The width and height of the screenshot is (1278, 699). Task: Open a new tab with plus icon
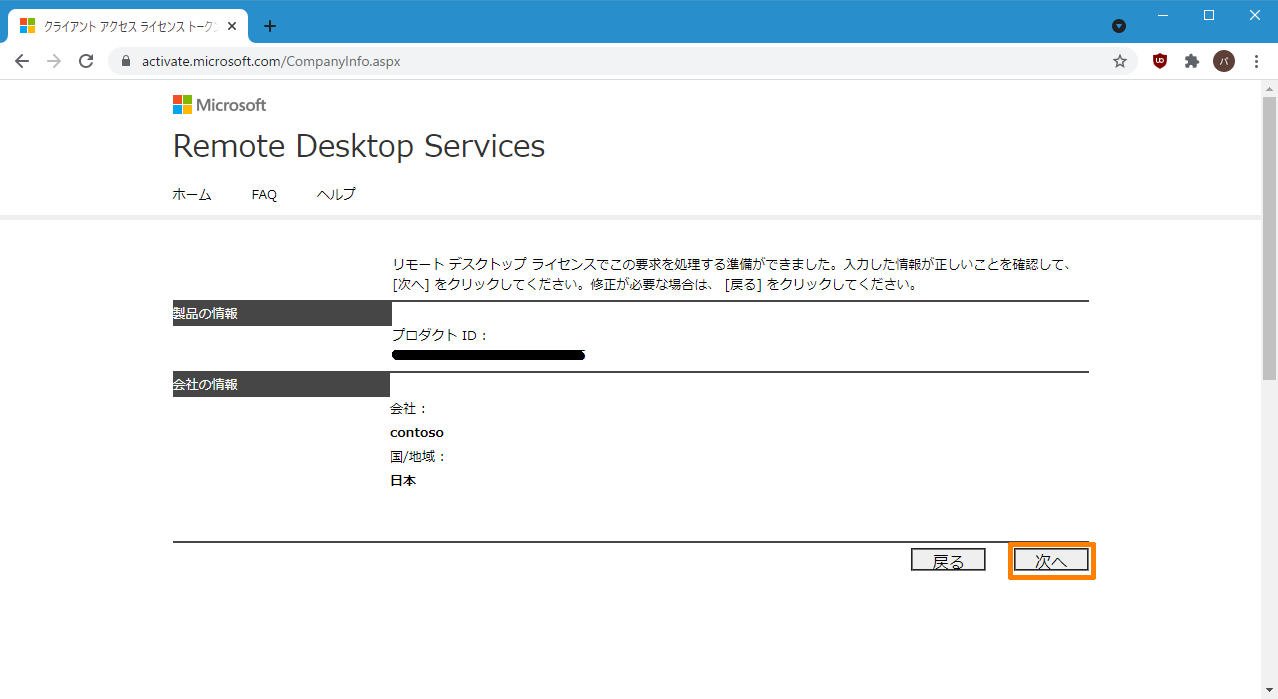(x=270, y=26)
